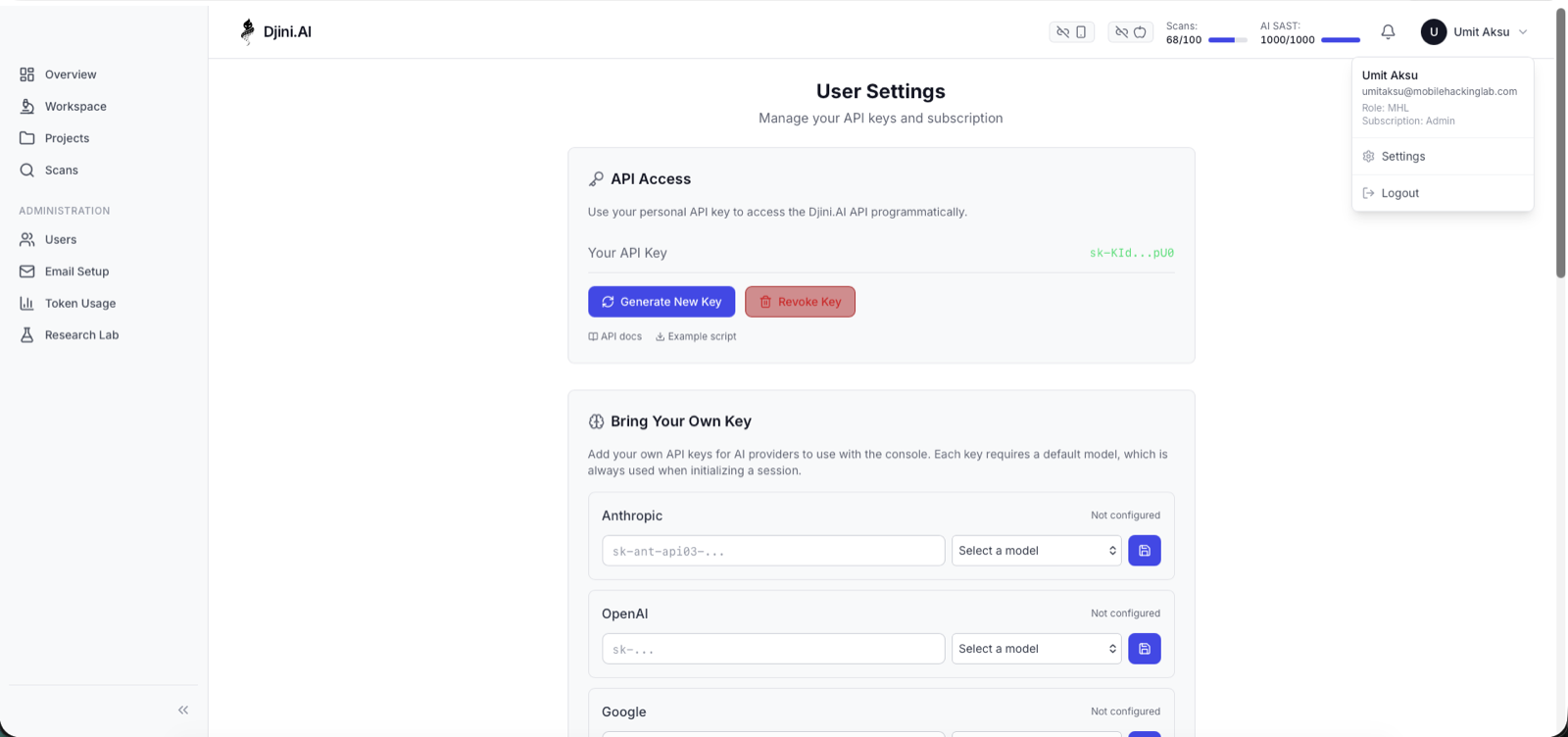Open Email Setup in administration

click(76, 271)
